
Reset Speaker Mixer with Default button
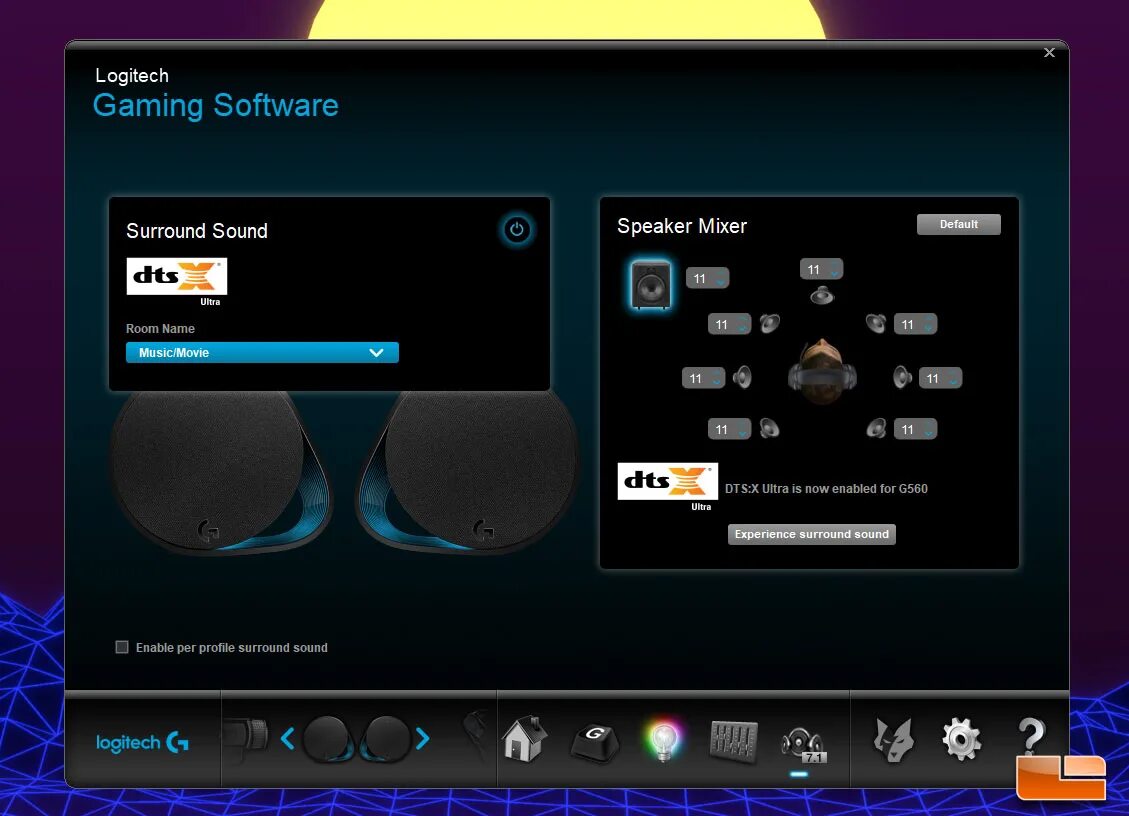958,224
